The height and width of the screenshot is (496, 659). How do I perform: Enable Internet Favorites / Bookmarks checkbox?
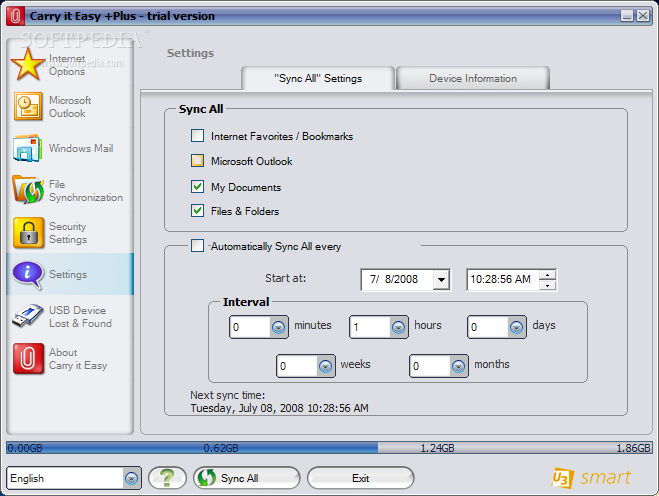[197, 136]
